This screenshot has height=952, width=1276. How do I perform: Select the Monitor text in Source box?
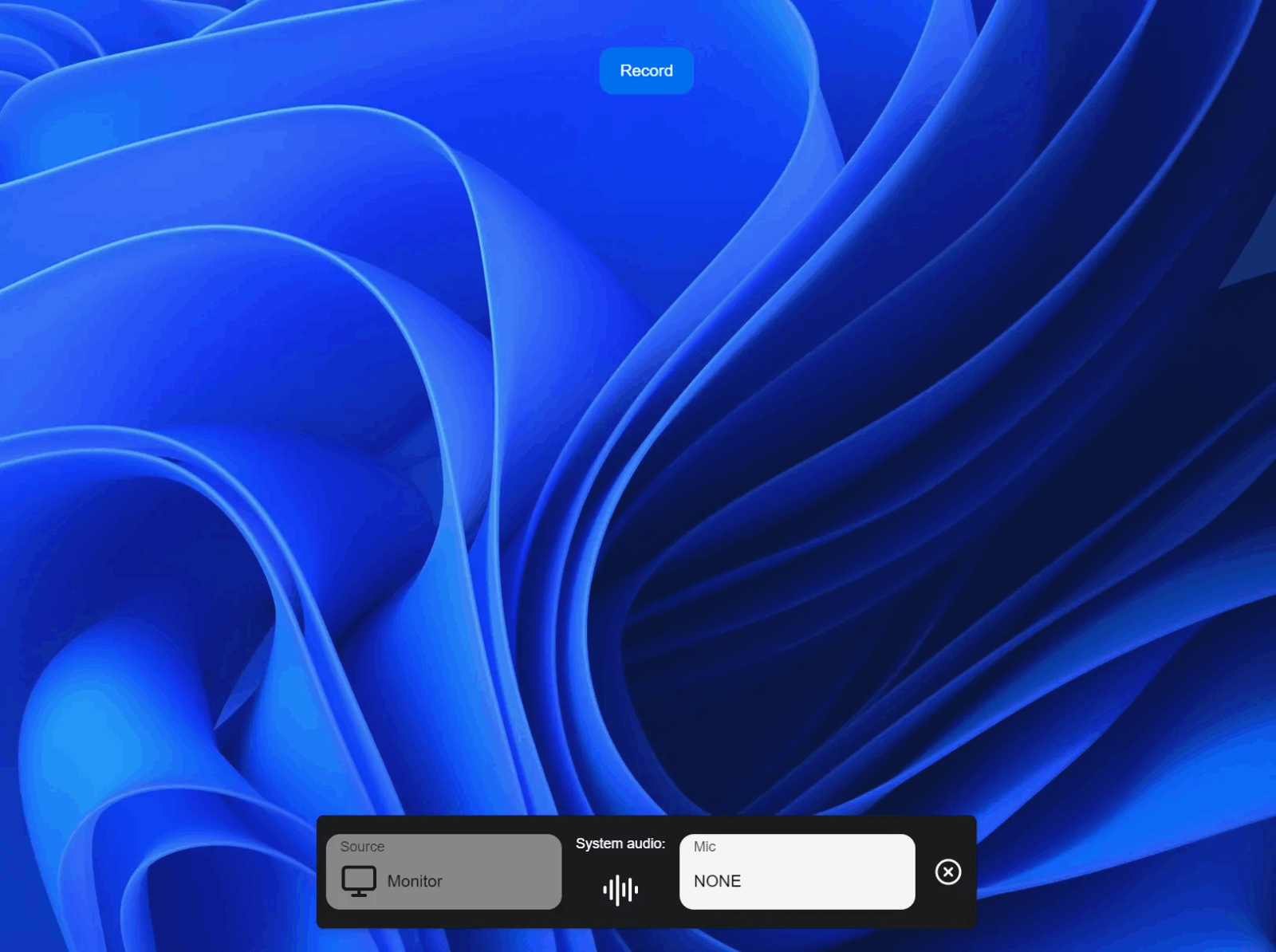[x=415, y=881]
